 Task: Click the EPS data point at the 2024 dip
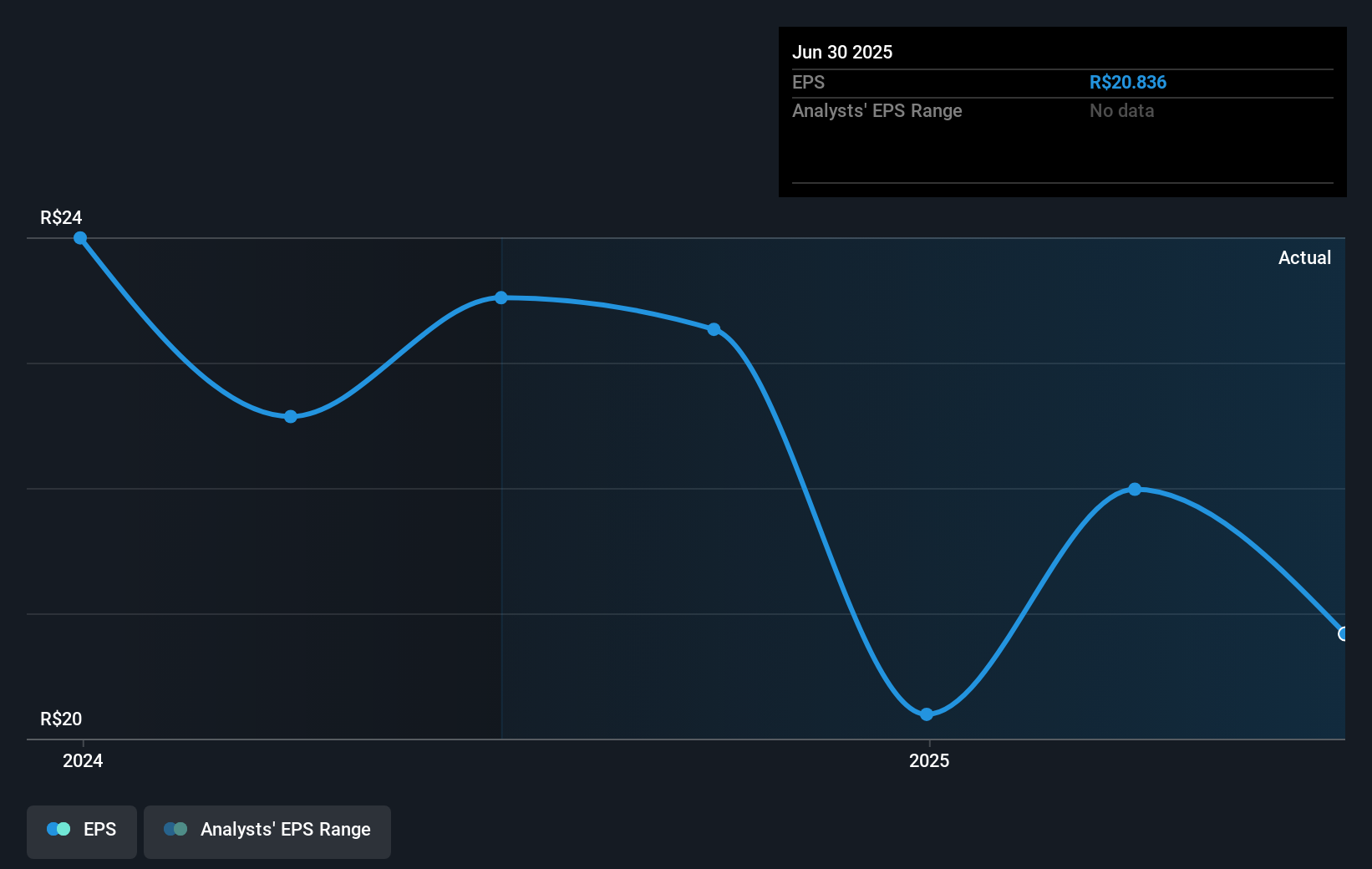[x=290, y=415]
